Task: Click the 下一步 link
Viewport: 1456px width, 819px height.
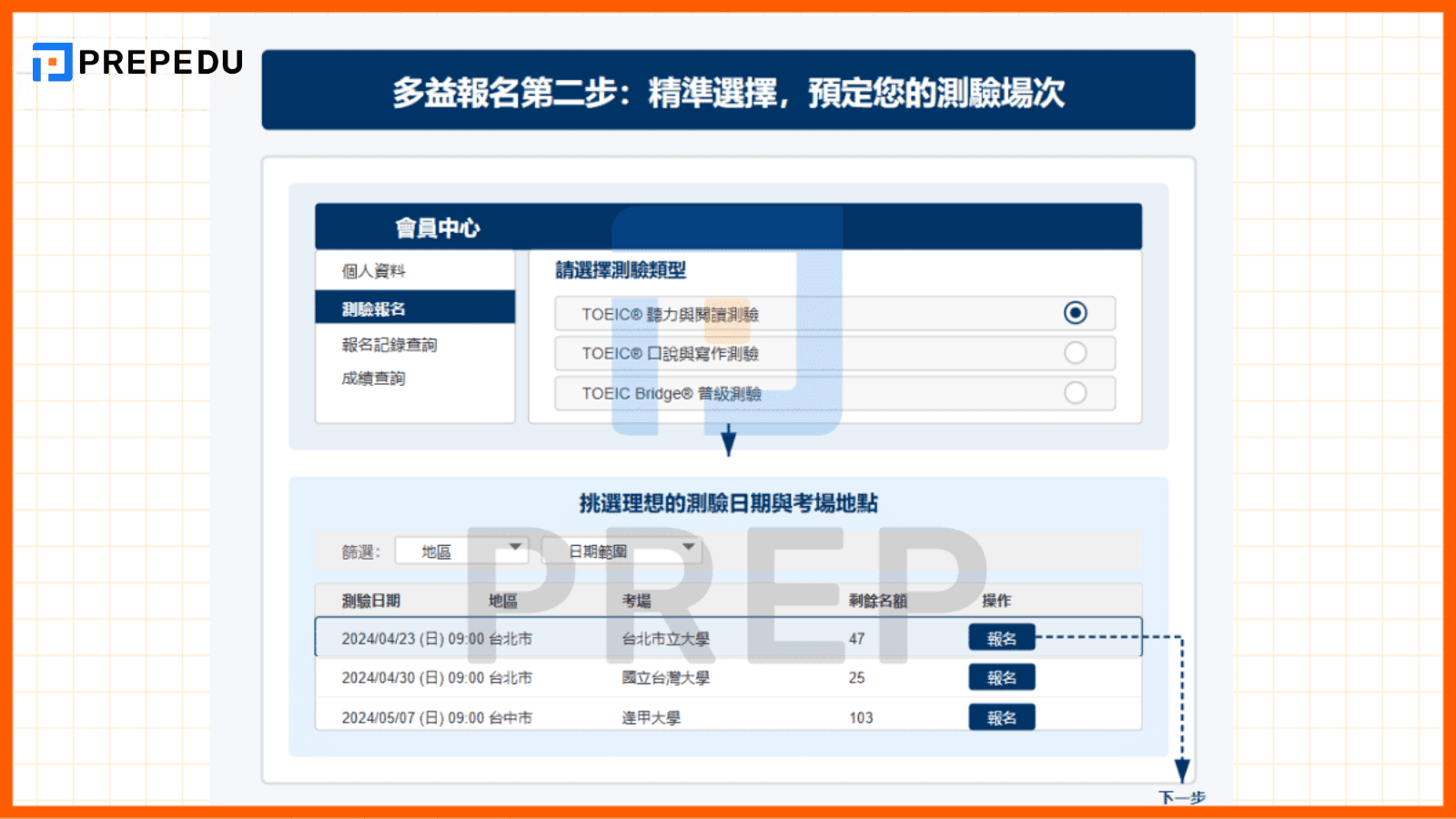Action: 1182,796
